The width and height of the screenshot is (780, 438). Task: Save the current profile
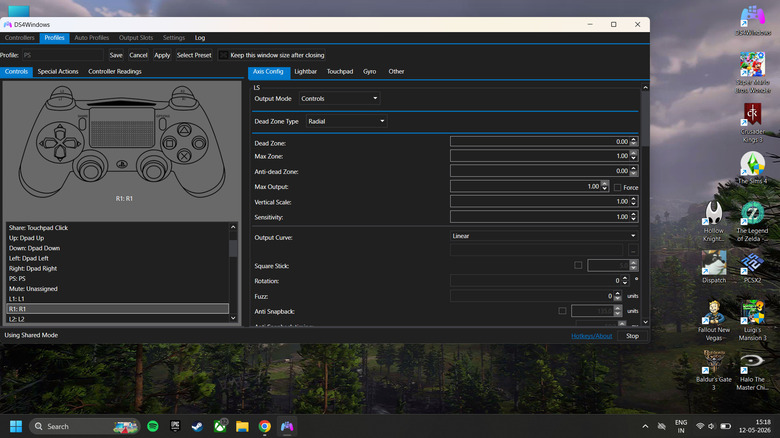point(116,55)
